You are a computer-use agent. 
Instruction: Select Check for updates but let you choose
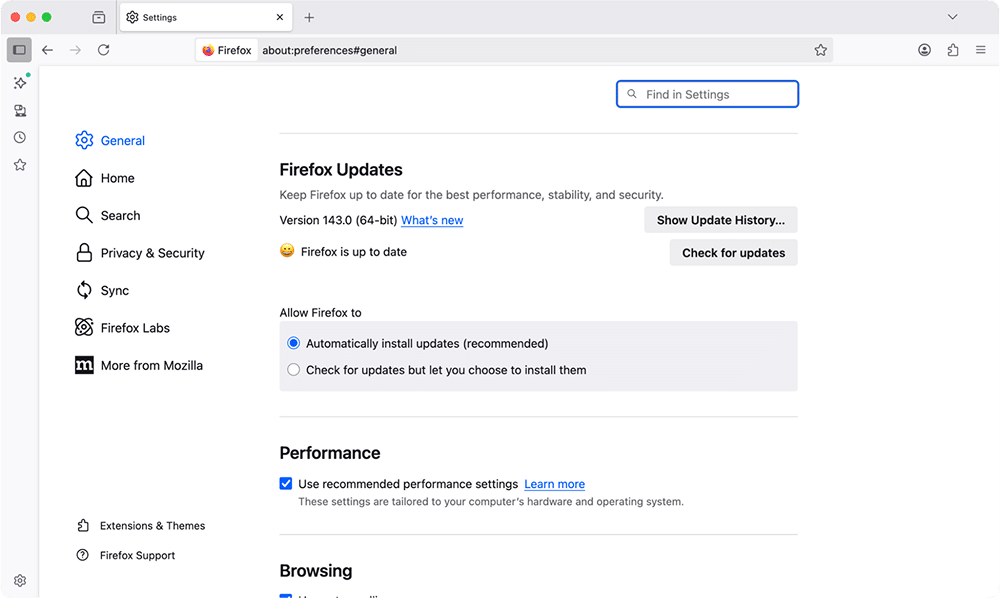click(x=294, y=370)
